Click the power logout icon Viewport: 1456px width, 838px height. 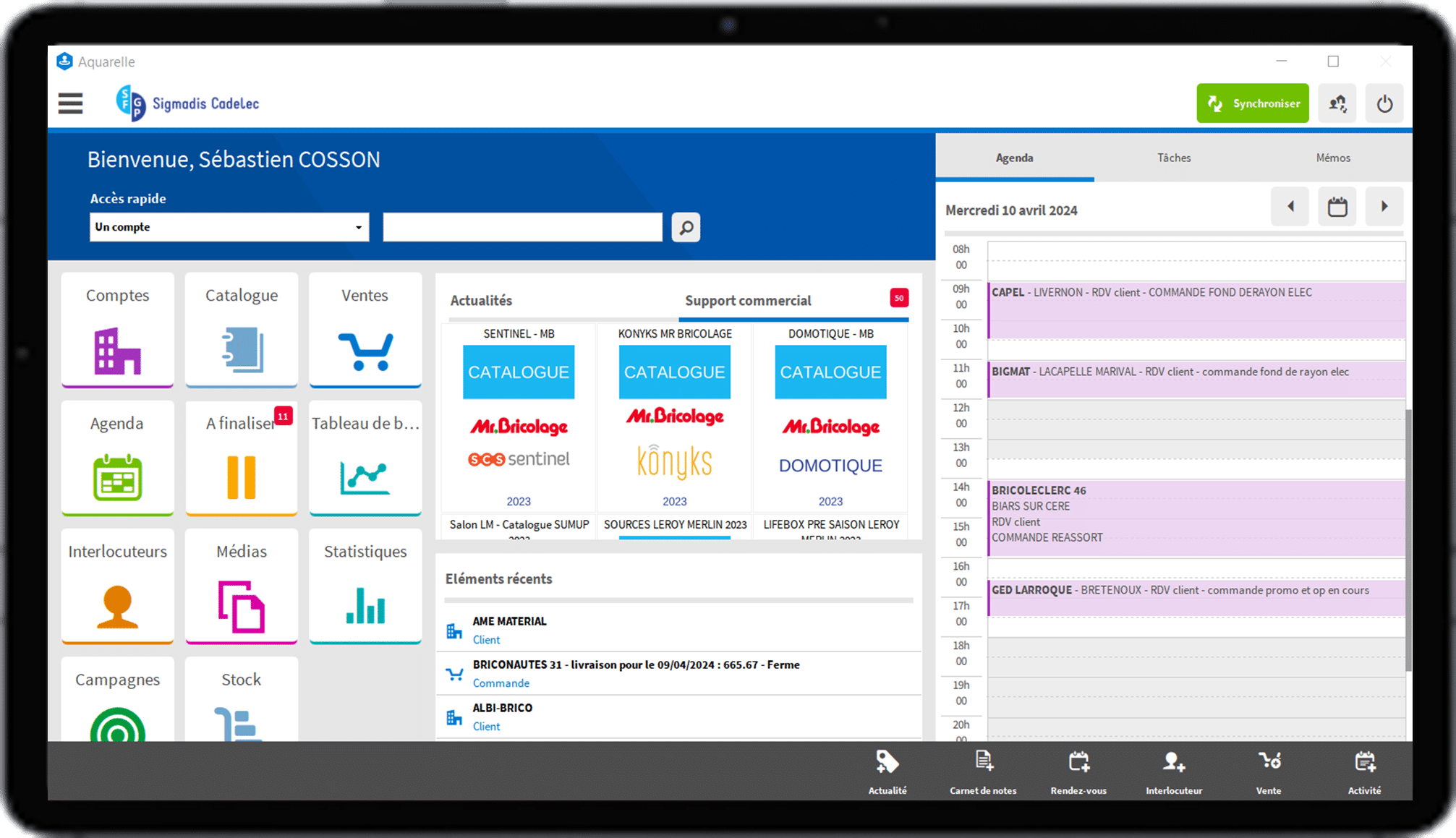[1384, 103]
